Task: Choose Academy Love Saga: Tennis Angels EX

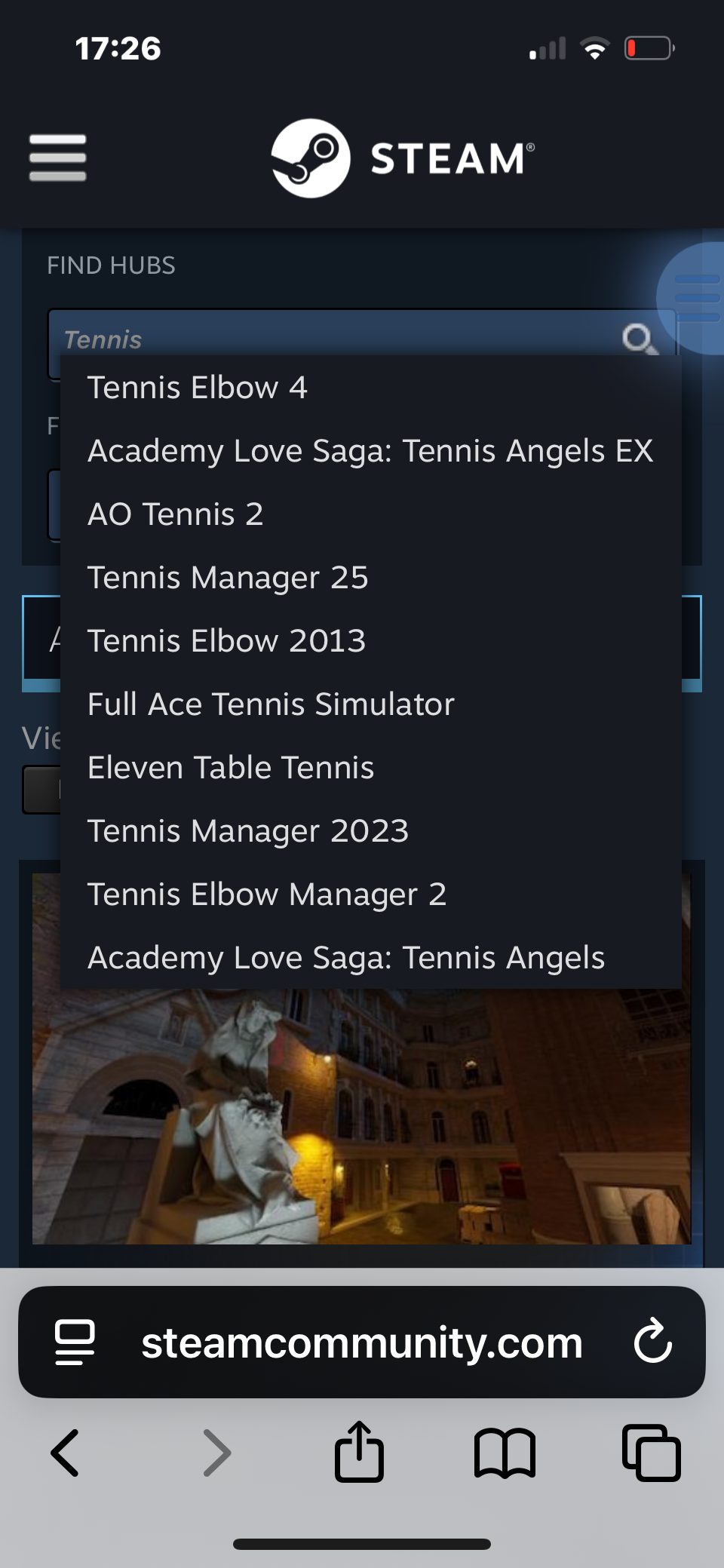Action: click(371, 451)
